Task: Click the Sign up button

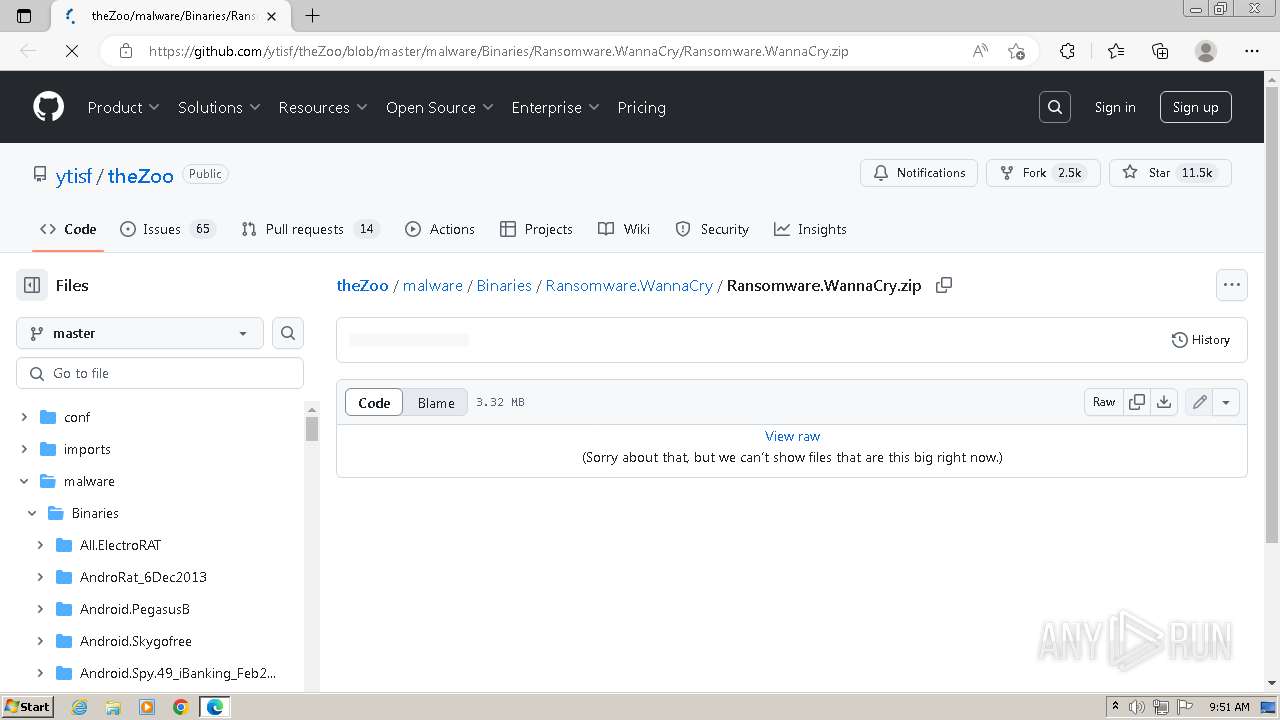Action: click(x=1195, y=107)
